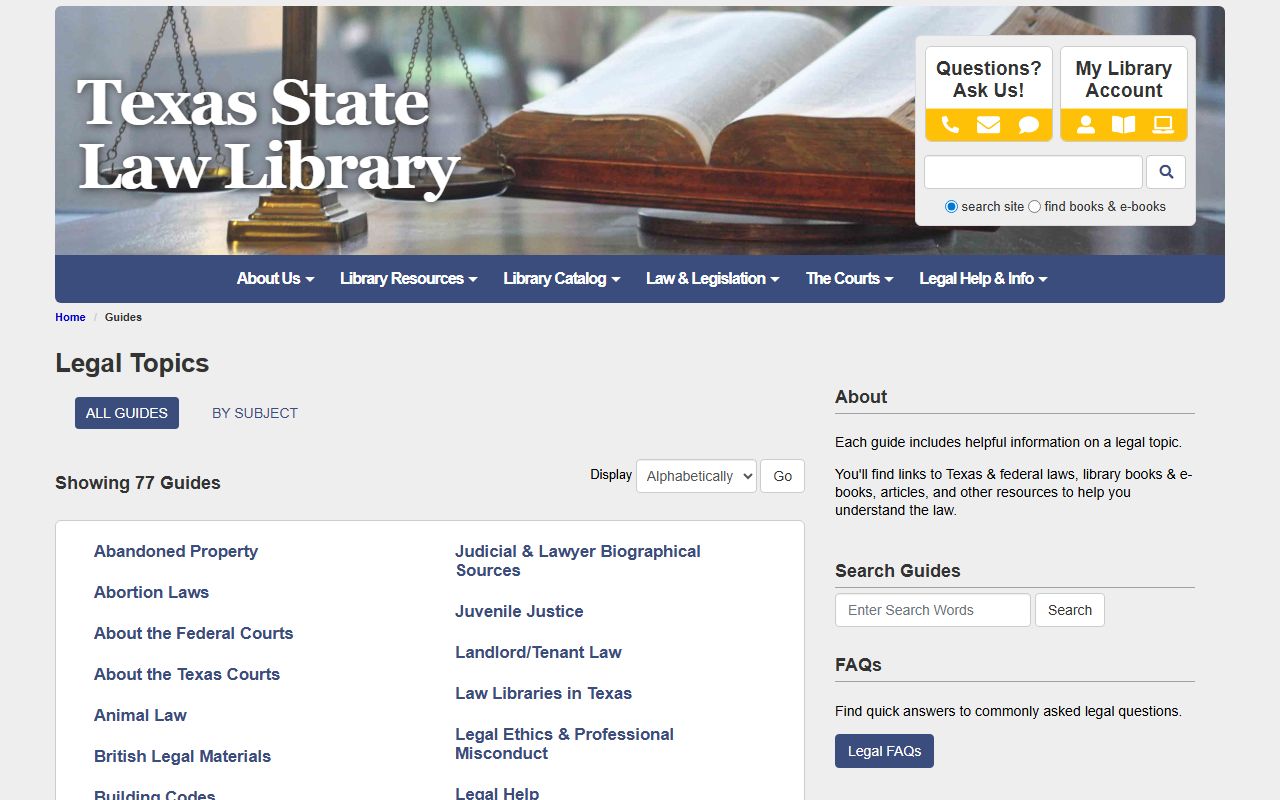The image size is (1280, 800).
Task: Click the laptop icon under My Library Account
Action: tap(1162, 125)
